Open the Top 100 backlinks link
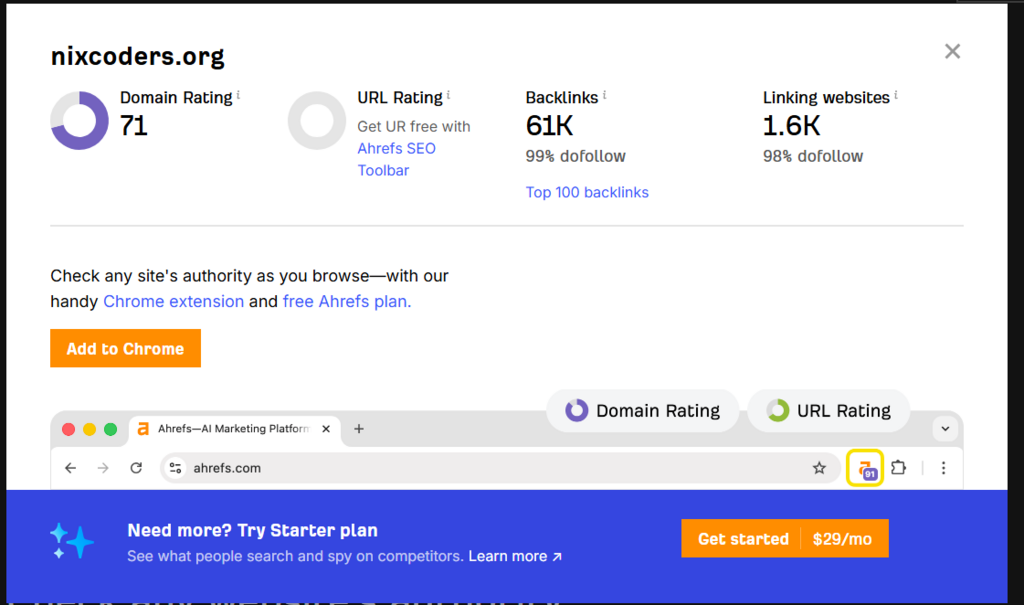Viewport: 1024px width, 605px height. 587,192
